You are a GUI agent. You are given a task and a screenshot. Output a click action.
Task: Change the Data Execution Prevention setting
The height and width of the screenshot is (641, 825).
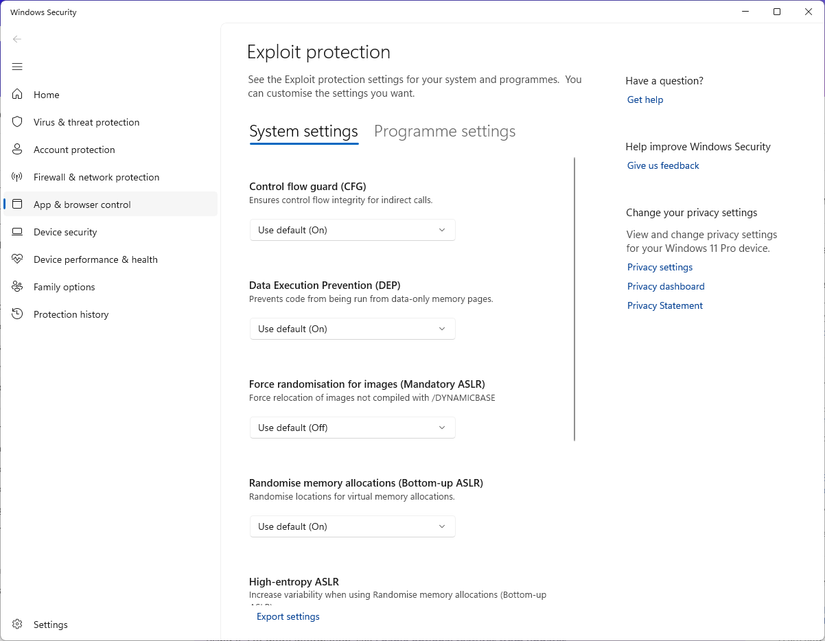coord(351,328)
